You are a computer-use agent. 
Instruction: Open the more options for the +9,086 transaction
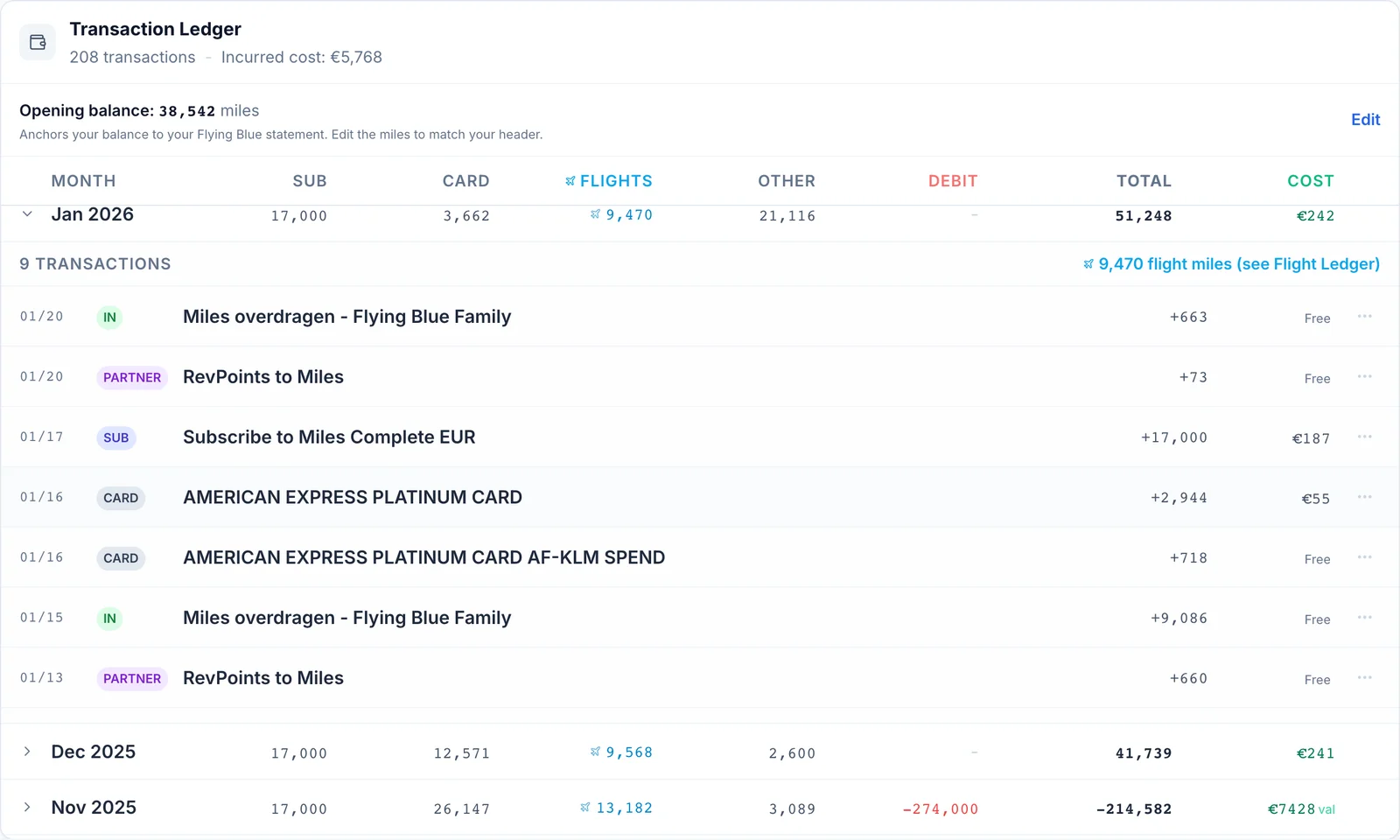click(1364, 618)
